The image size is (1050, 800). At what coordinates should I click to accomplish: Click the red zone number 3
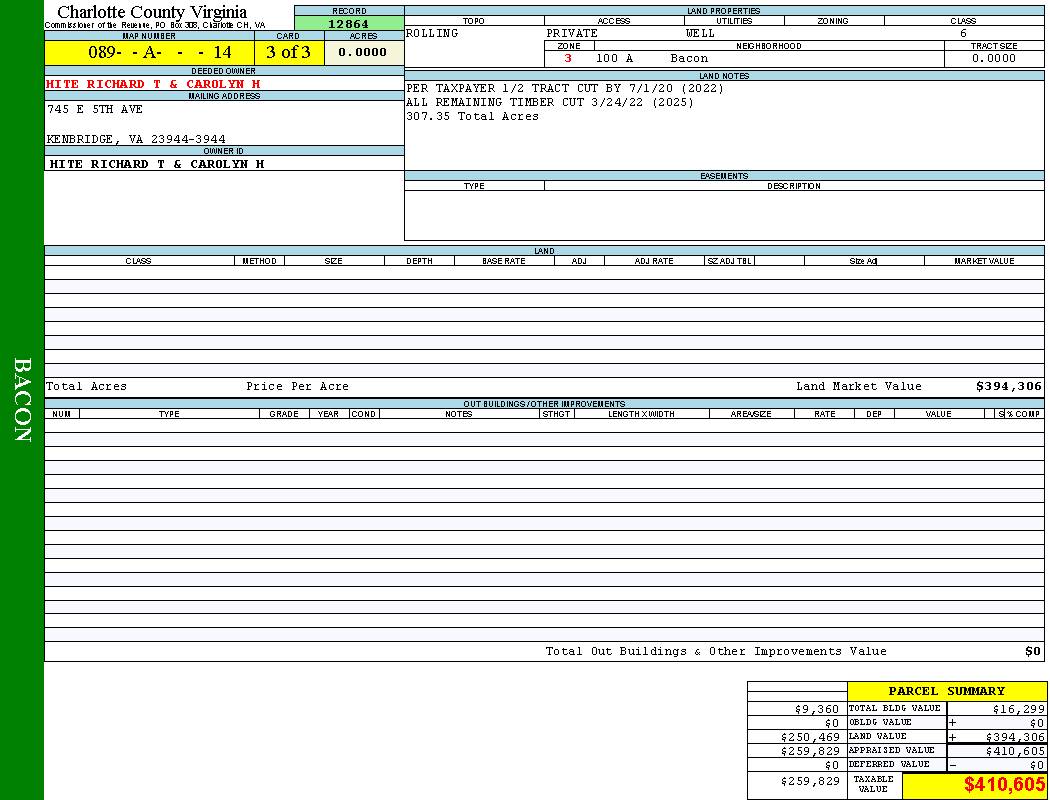568,58
